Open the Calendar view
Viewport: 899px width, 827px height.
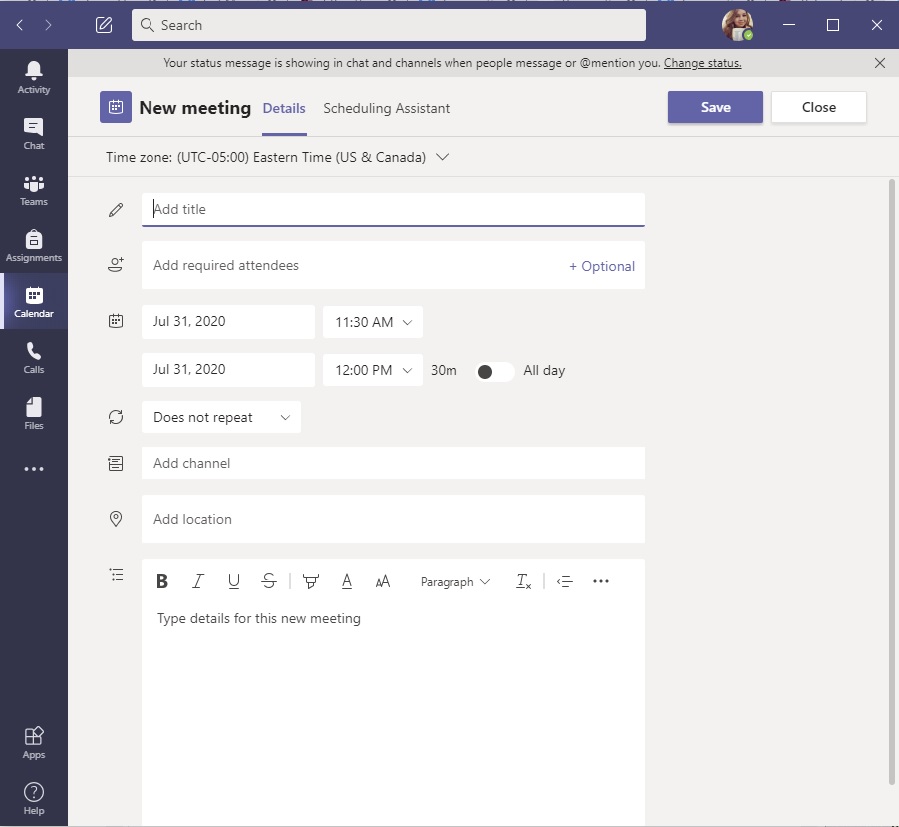point(34,302)
